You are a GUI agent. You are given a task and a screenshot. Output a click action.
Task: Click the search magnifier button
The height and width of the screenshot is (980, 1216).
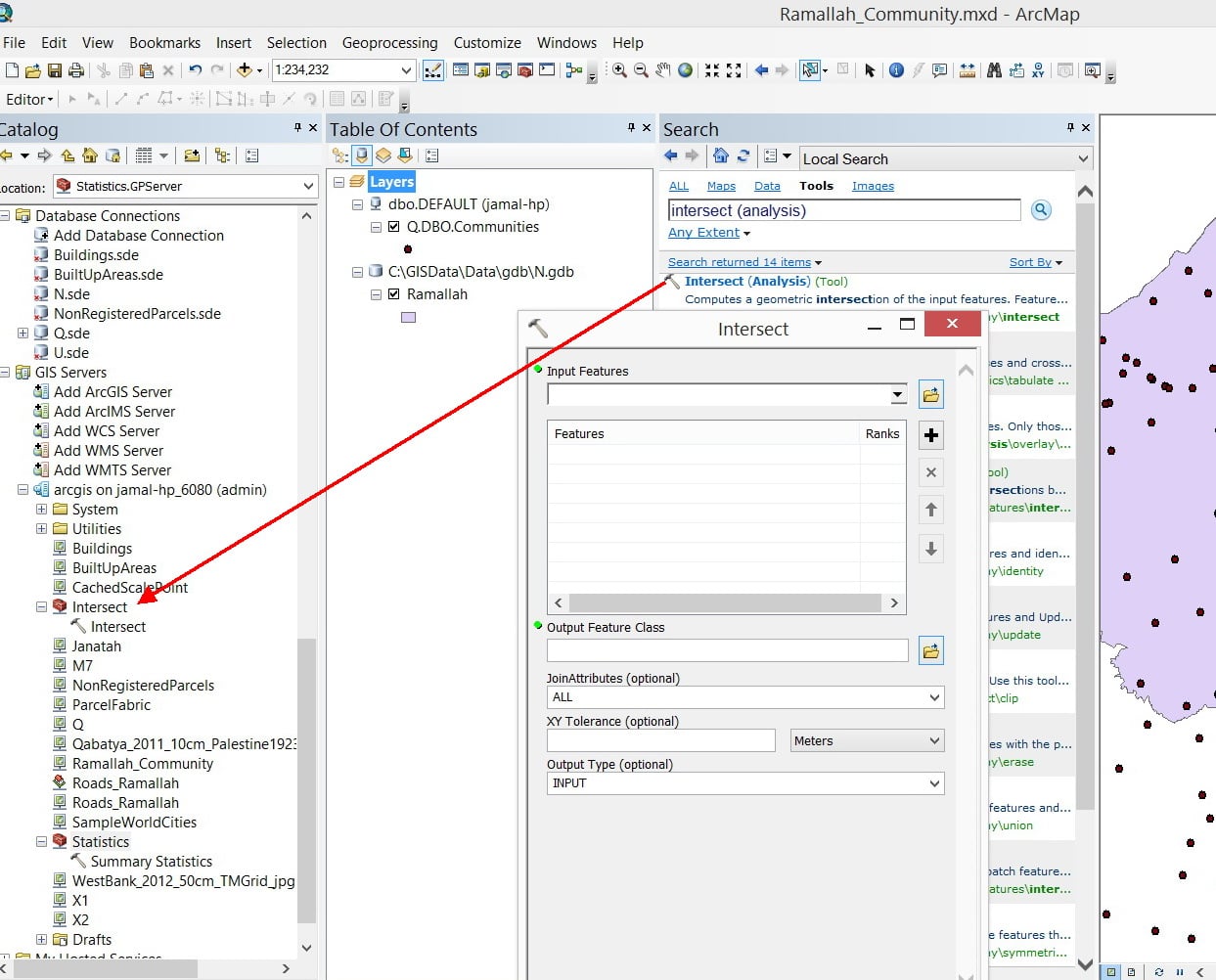coord(1042,210)
